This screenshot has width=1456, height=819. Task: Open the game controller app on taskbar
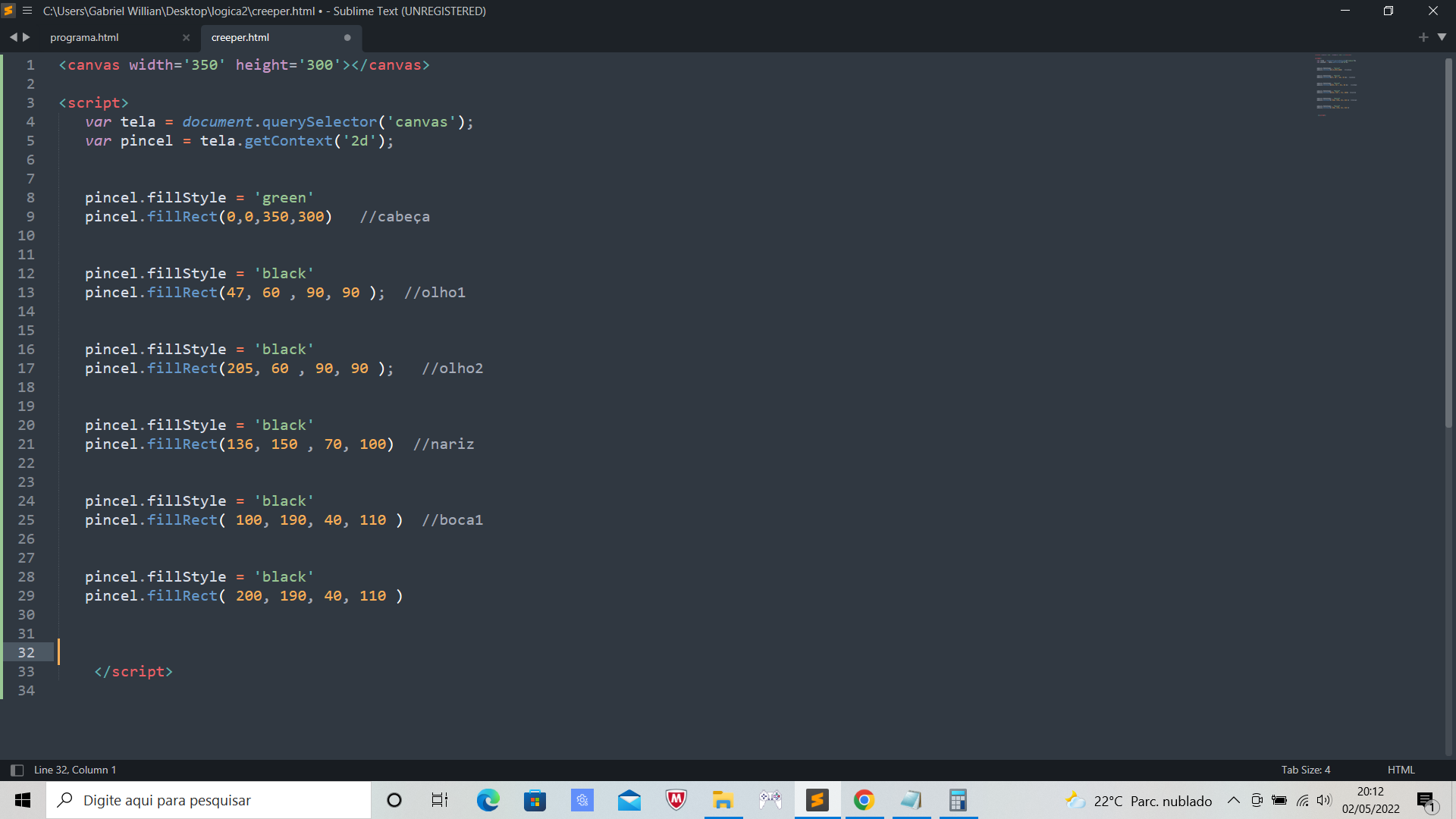pos(770,800)
